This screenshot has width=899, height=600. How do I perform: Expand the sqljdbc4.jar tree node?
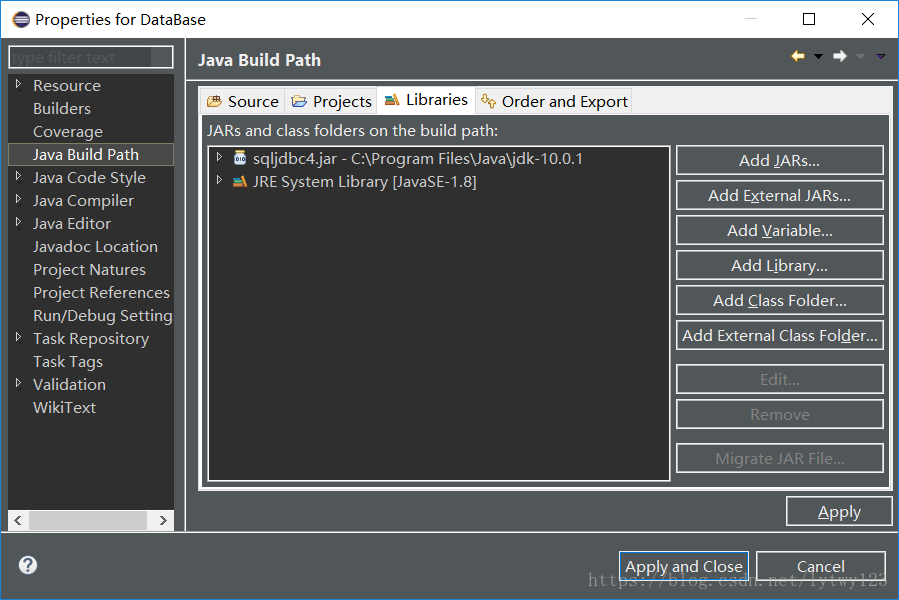220,158
